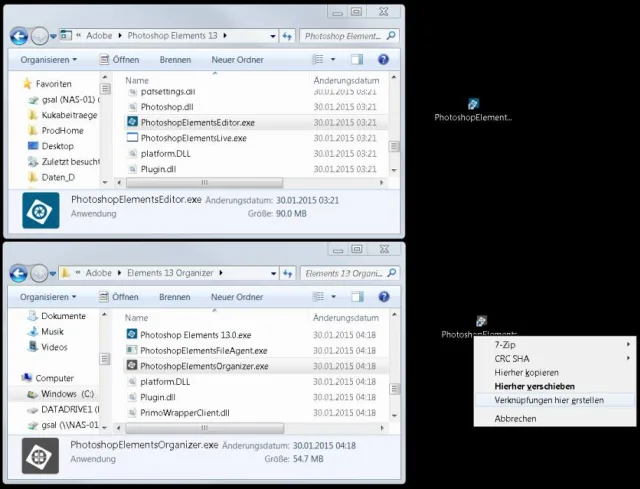Screen dimensions: 640x489
Task: Expand address bar history in Elements 13 Organizer window
Action: [x=273, y=273]
